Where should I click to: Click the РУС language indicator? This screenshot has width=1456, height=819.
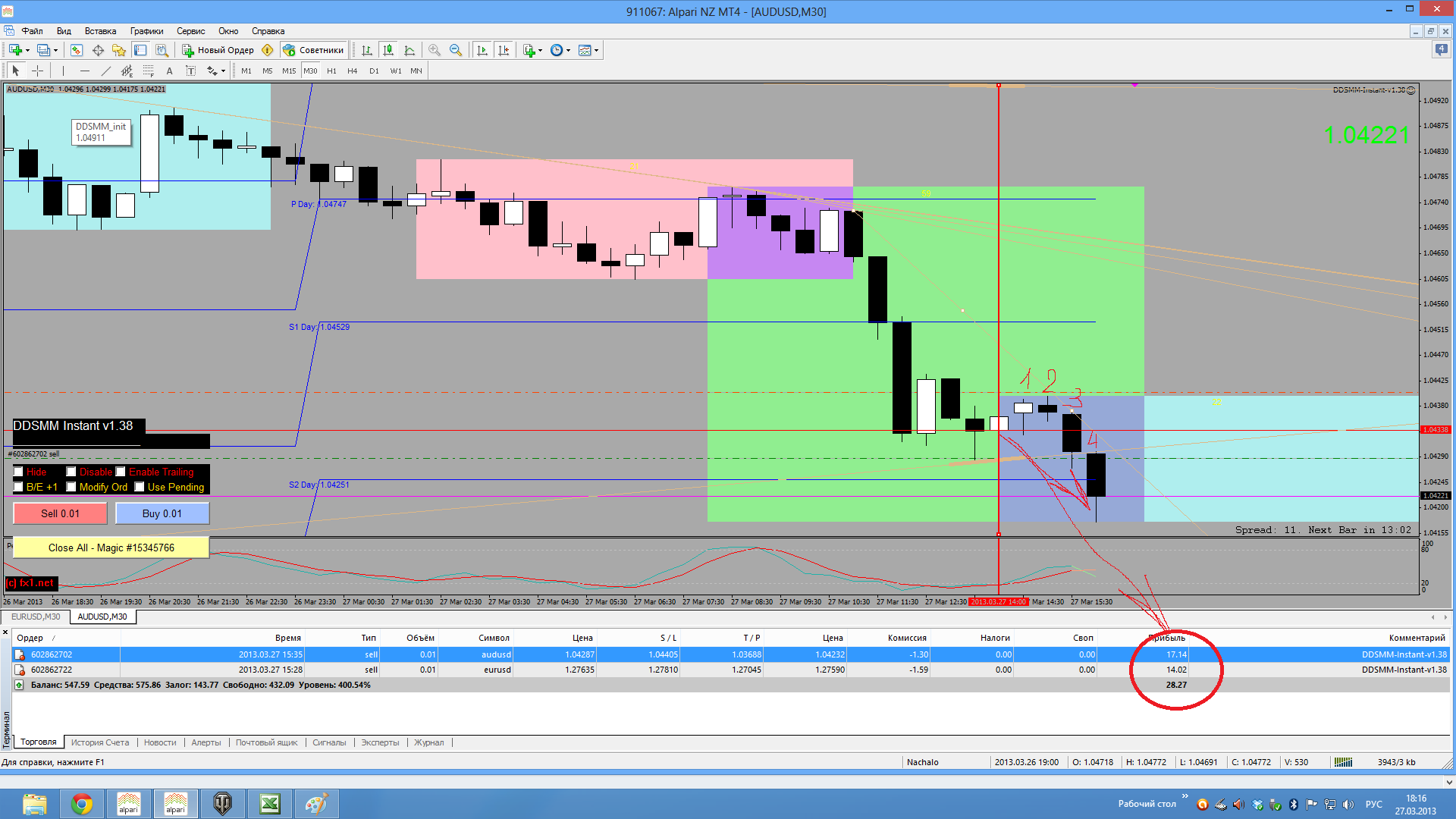pos(1373,804)
